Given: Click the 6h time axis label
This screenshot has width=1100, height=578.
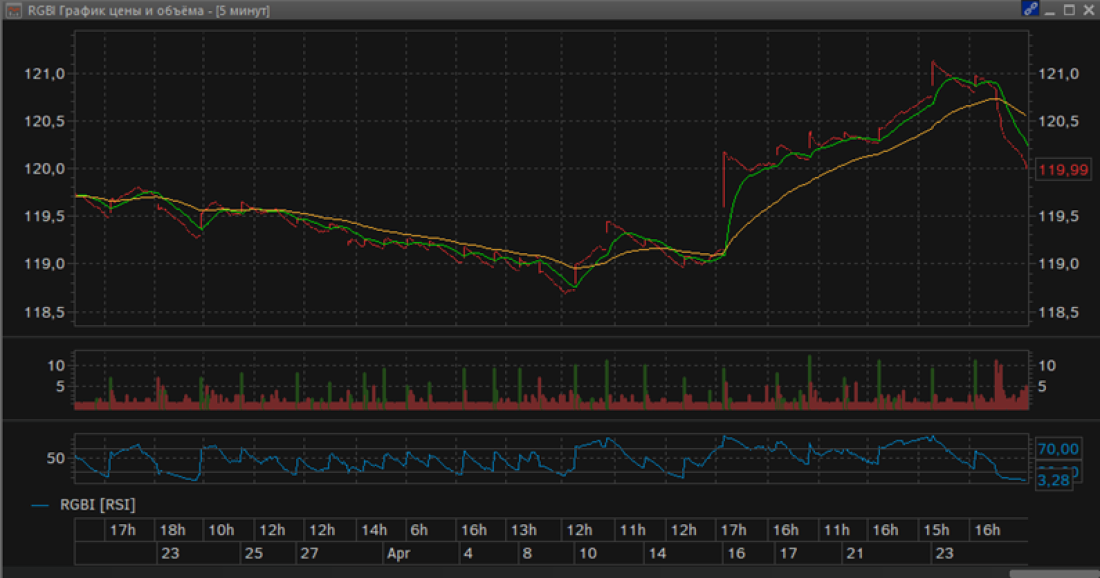Looking at the screenshot, I should pos(419,530).
